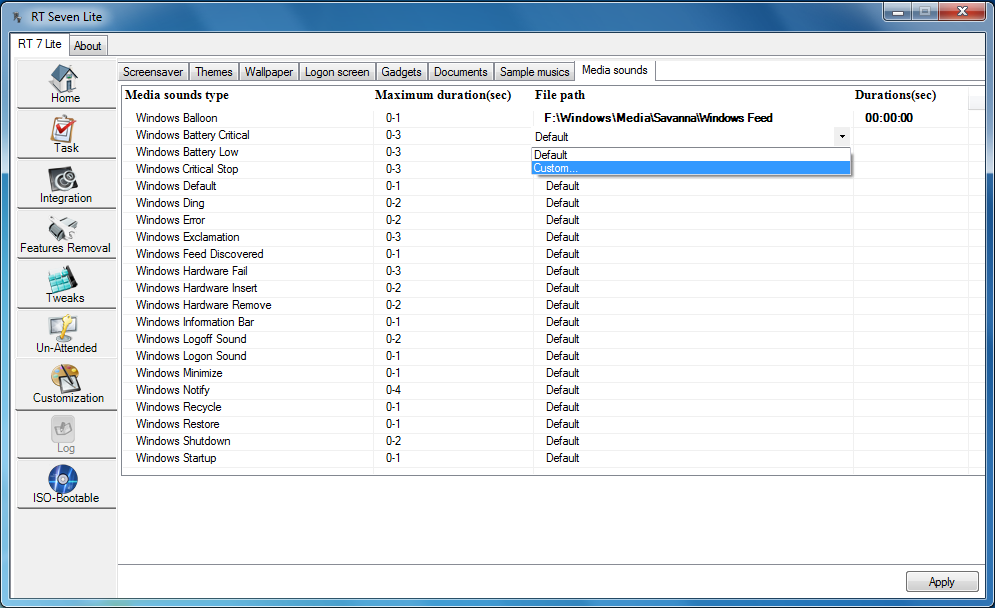Open the ISO-Bootable section icon
This screenshot has height=608, width=995.
66,484
